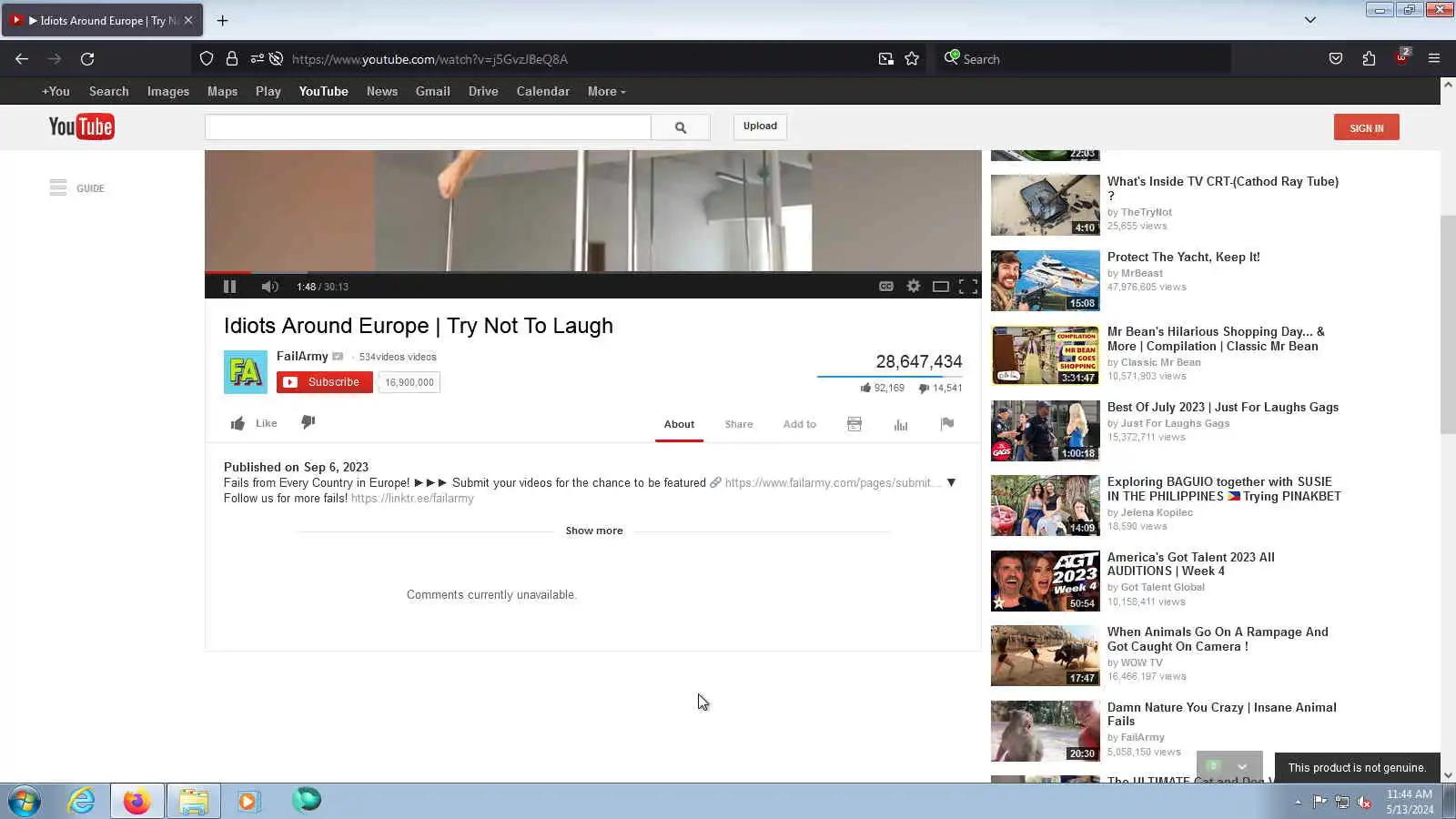The height and width of the screenshot is (819, 1456).
Task: Select the About tab
Action: point(679,424)
